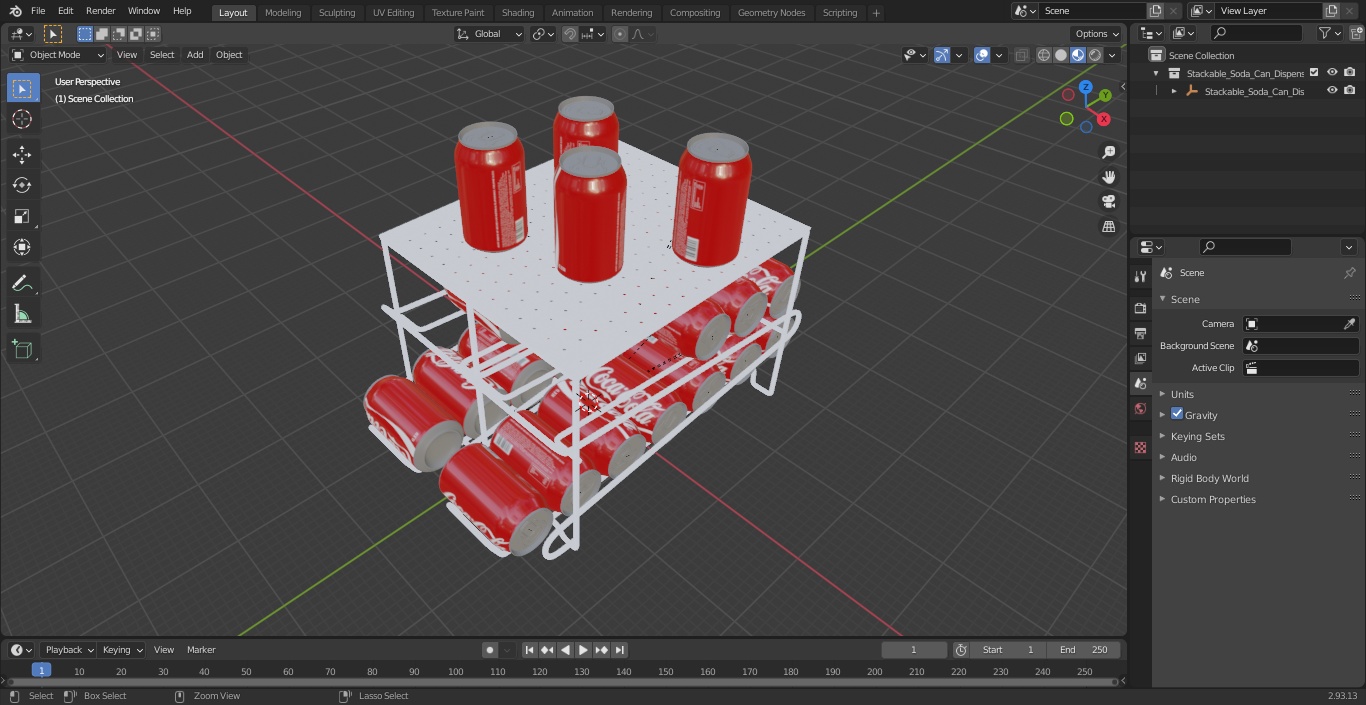Toggle X-ray mode in viewport header
Viewport: 1366px width, 705px height.
click(1021, 55)
